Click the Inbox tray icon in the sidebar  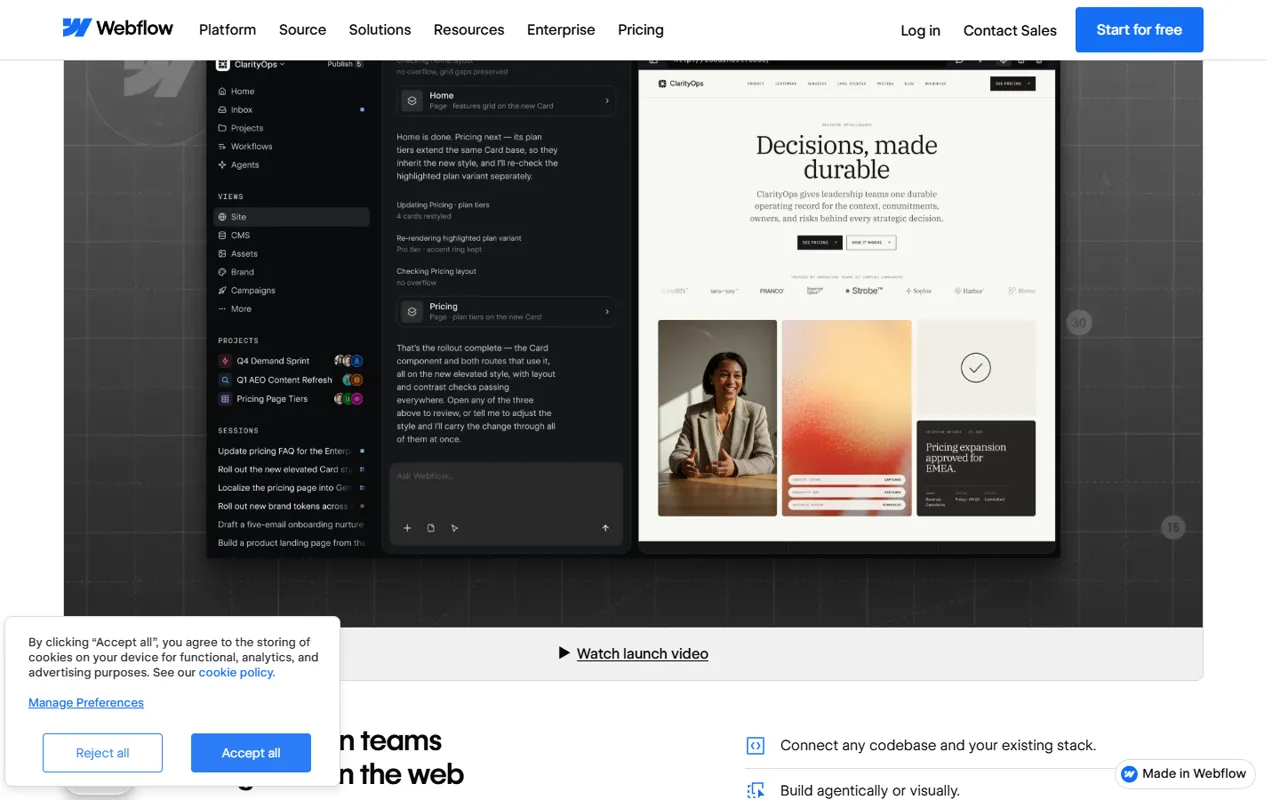pos(222,110)
